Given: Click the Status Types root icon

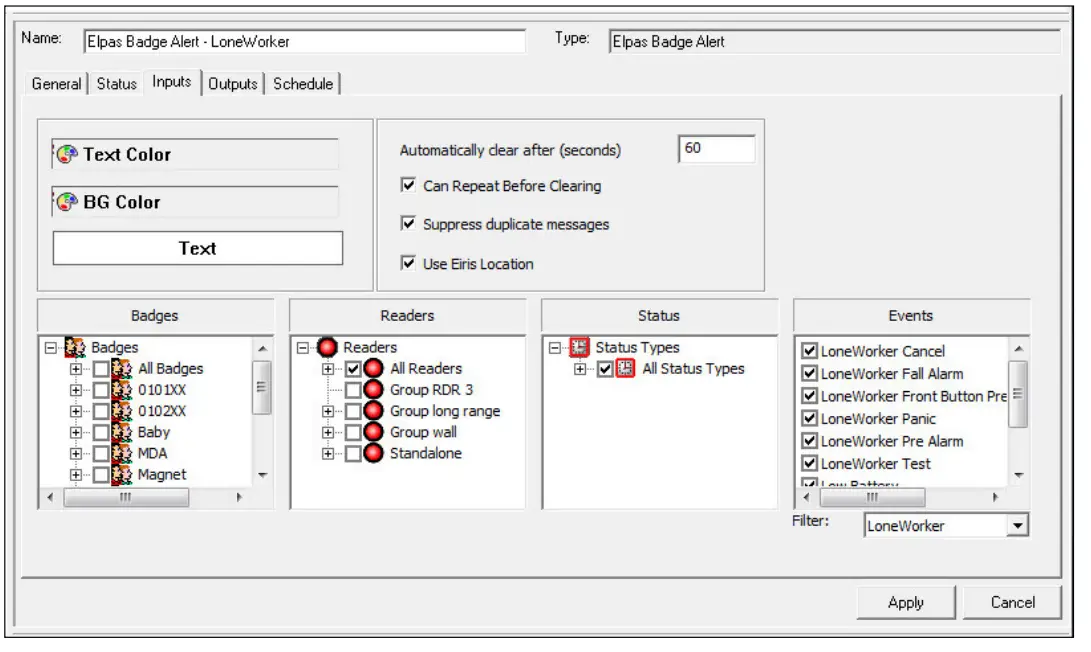Looking at the screenshot, I should pyautogui.click(x=579, y=347).
